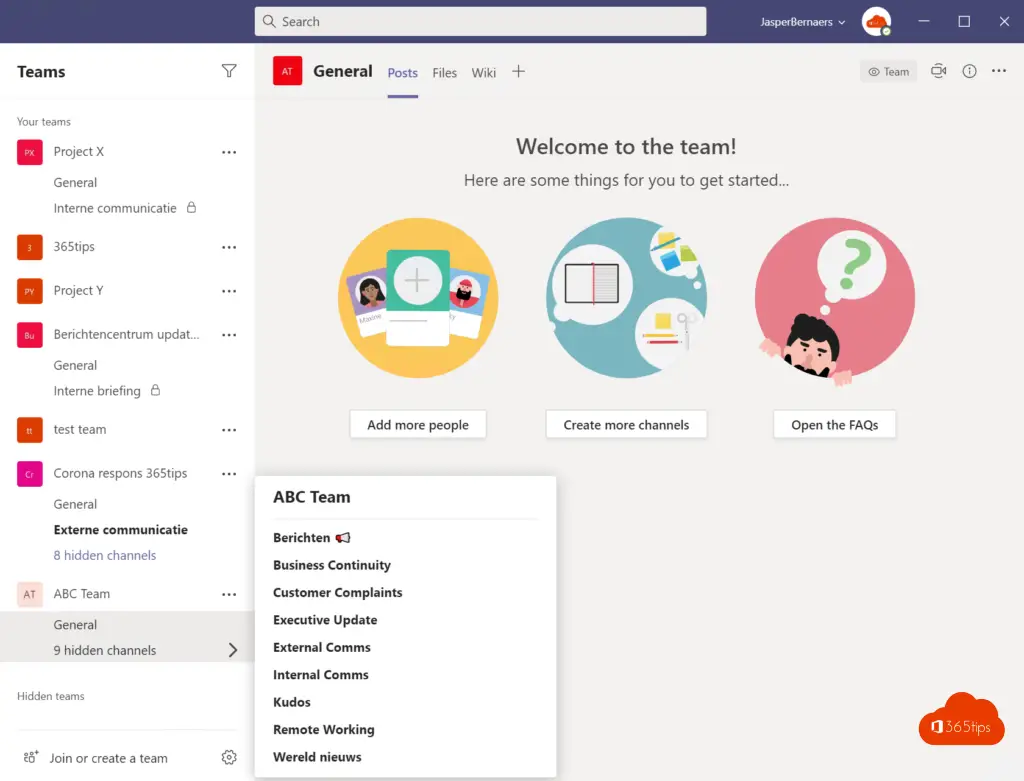Click the Add more people button
This screenshot has height=781, width=1024.
[x=418, y=424]
